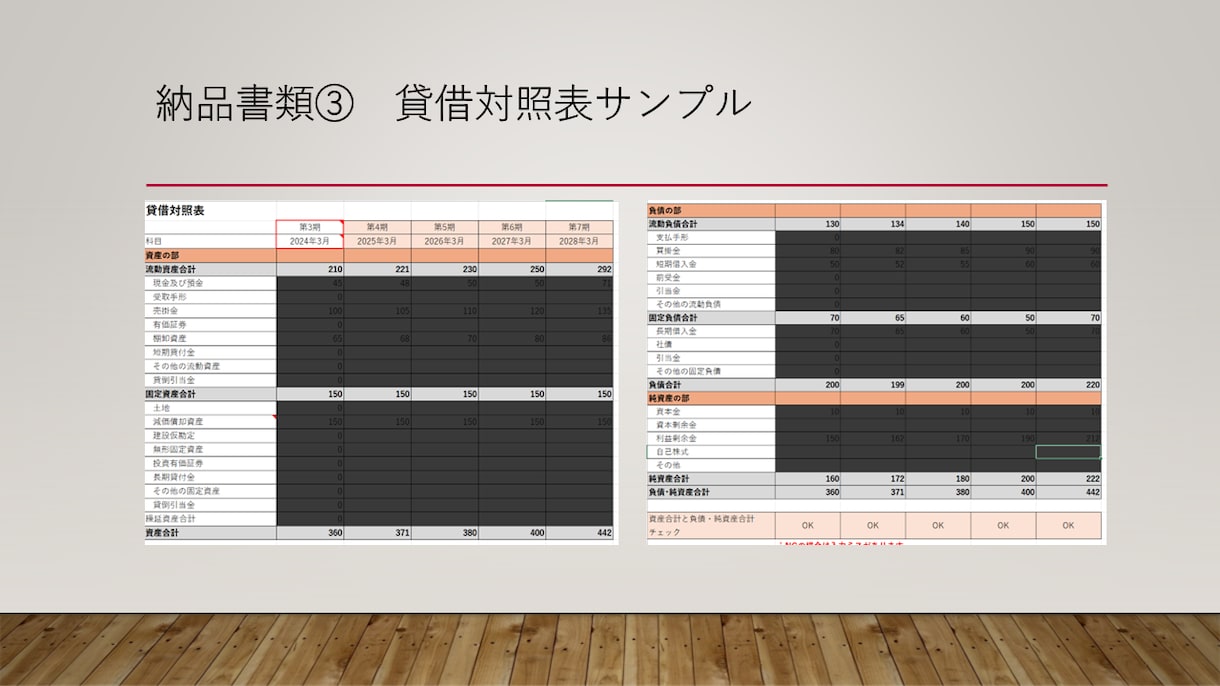
Task: Select the 負債の部 section header
Action: coord(711,211)
